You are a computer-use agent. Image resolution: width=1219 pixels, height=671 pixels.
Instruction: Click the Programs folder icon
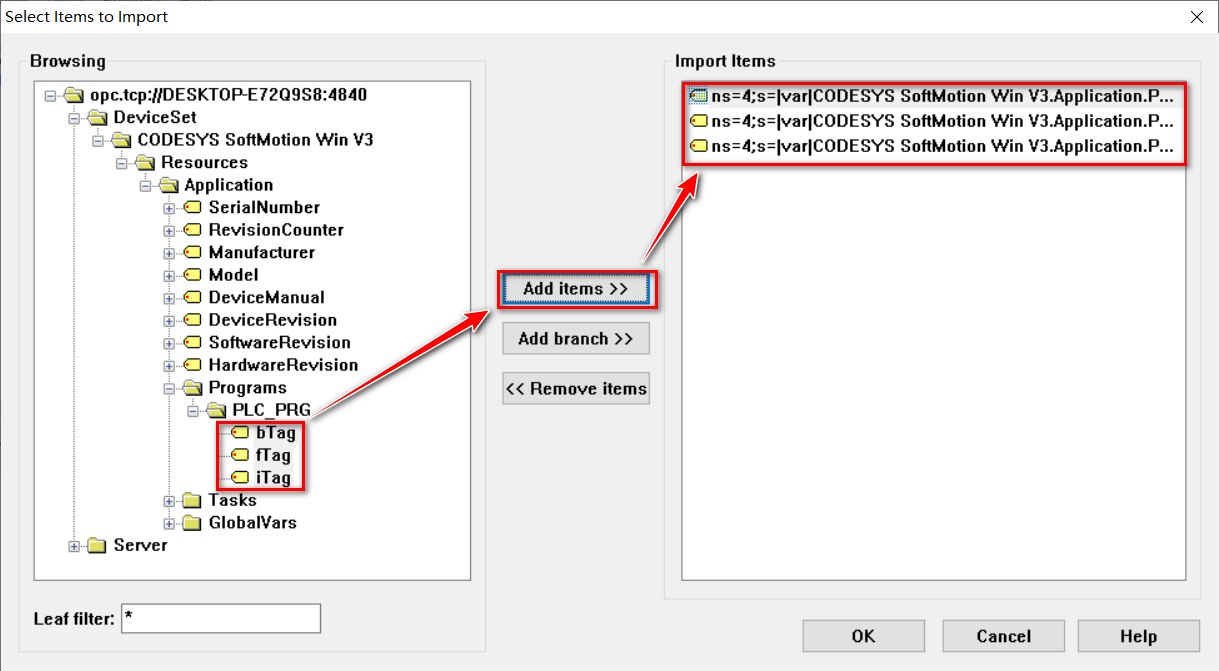pos(193,388)
